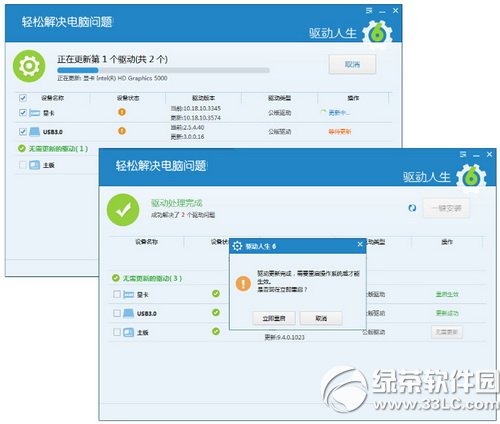
Task: Click the green checkmark completion icon
Action: point(123,210)
